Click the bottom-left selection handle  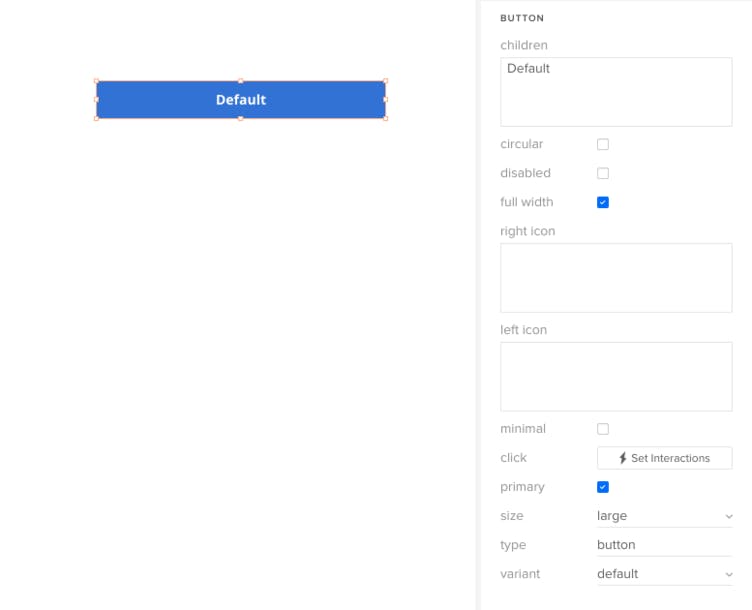[96, 118]
